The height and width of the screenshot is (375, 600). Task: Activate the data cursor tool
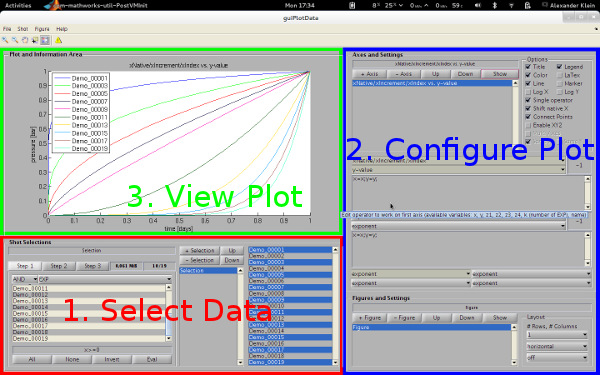pyautogui.click(x=35, y=40)
